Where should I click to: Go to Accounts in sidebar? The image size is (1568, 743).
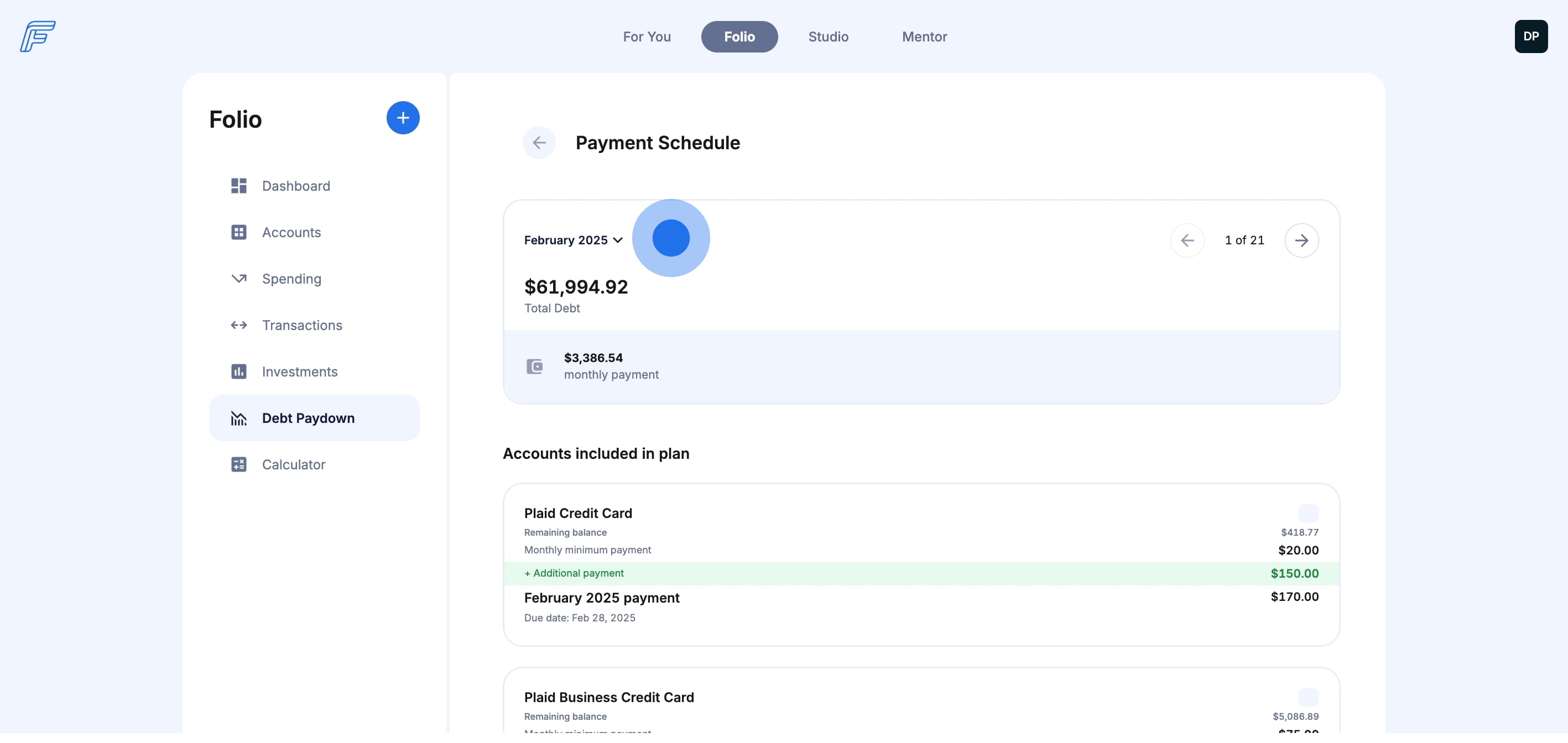coord(291,232)
